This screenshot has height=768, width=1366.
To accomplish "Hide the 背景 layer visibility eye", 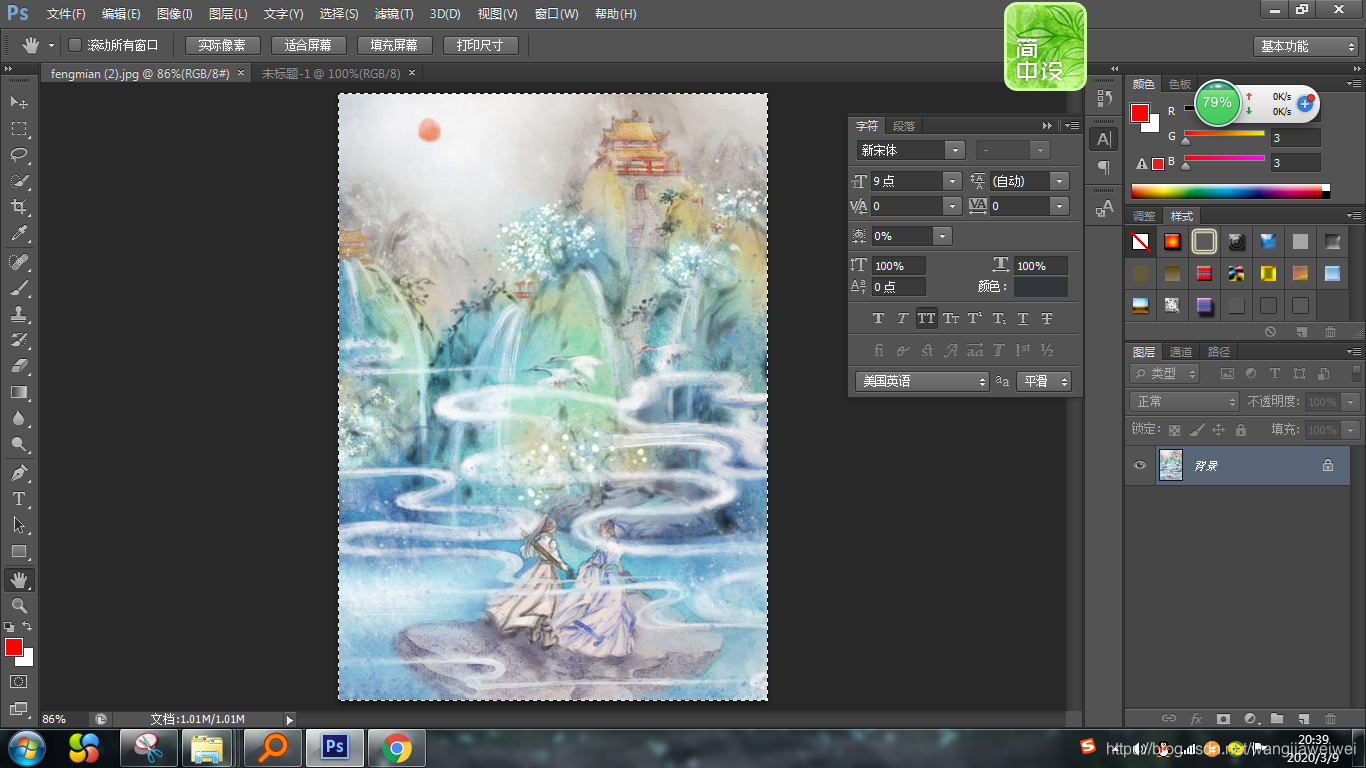I will point(1140,466).
